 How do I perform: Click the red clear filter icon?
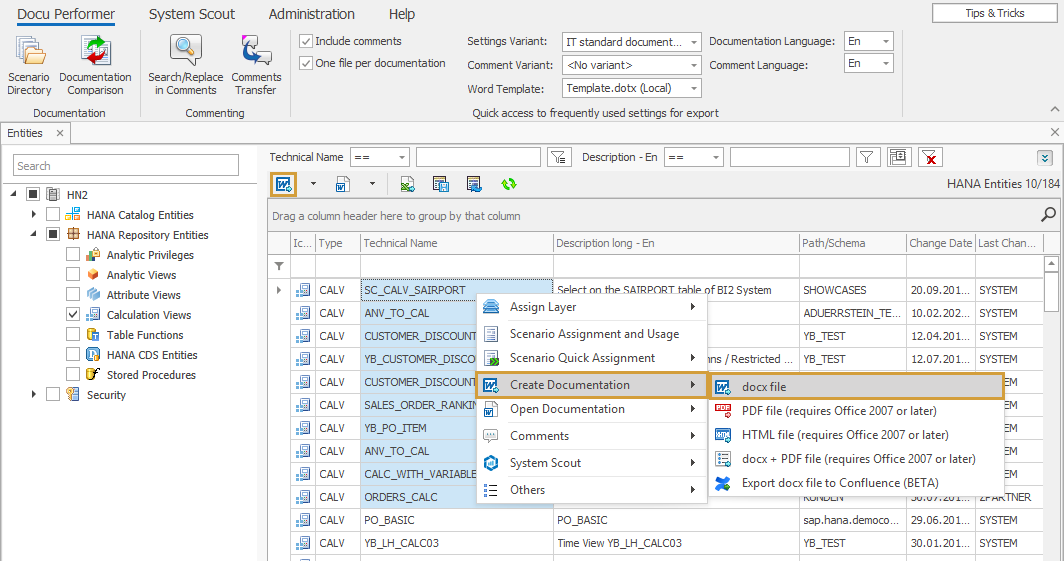930,157
